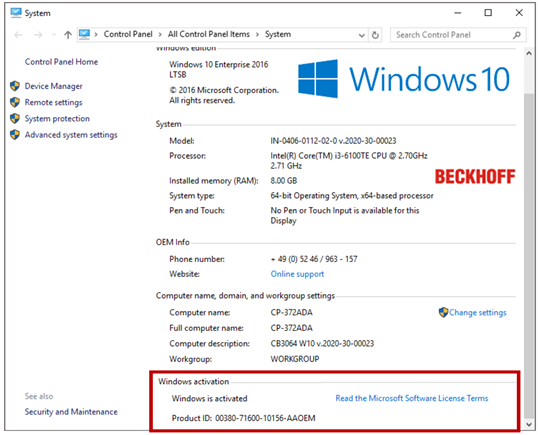Open the recent locations dropdown arrow
The image size is (538, 435).
54,35
